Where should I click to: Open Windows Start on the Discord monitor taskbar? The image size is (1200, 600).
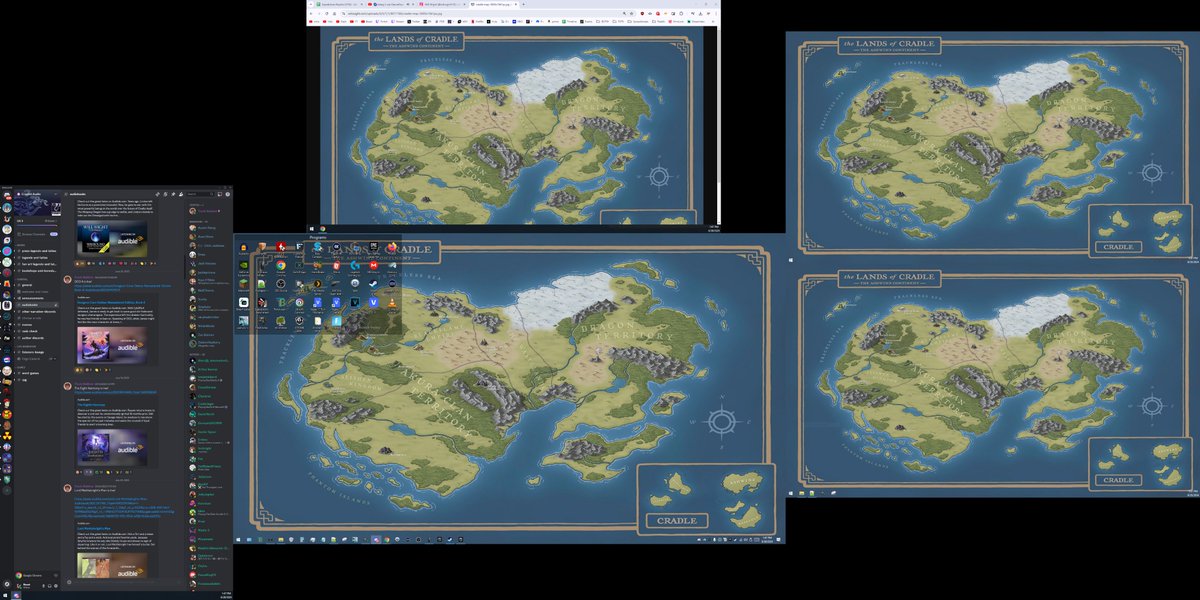pyautogui.click(x=5, y=595)
